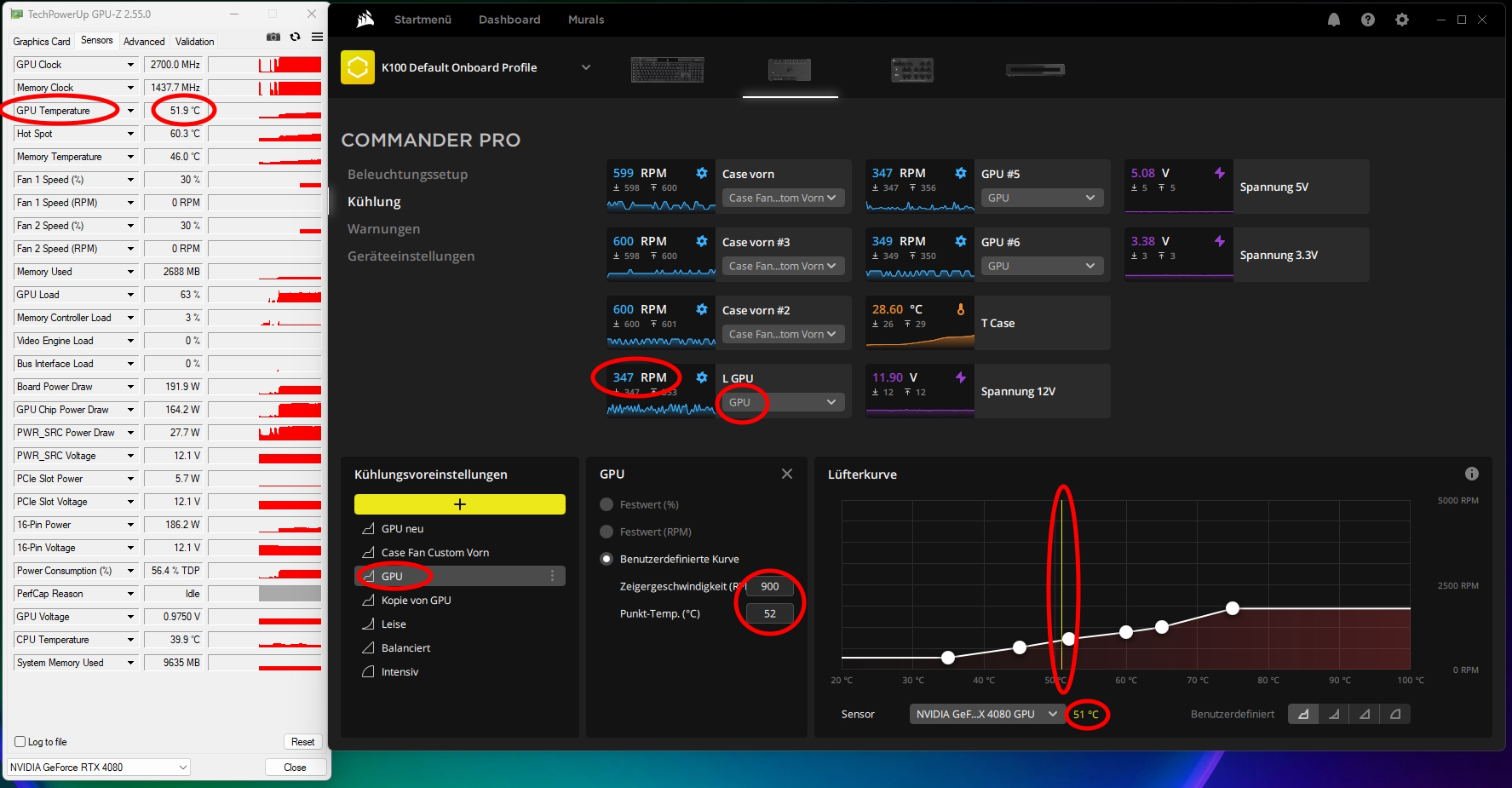Refresh the GPU-Z sensors
Screen dimensions: 1512x788
pyautogui.click(x=295, y=37)
